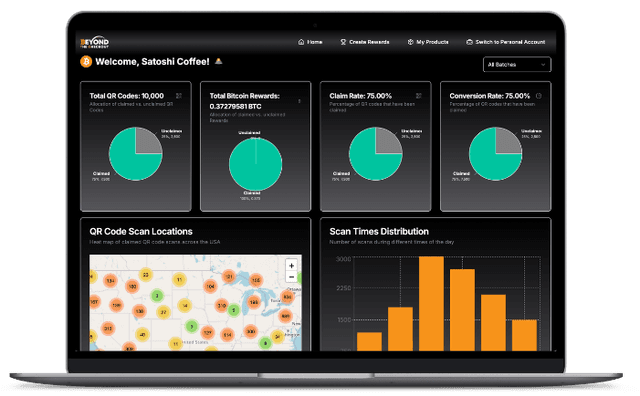This screenshot has height=396, width=640.
Task: Click the heat map description under Scan Locations
Action: 155,242
